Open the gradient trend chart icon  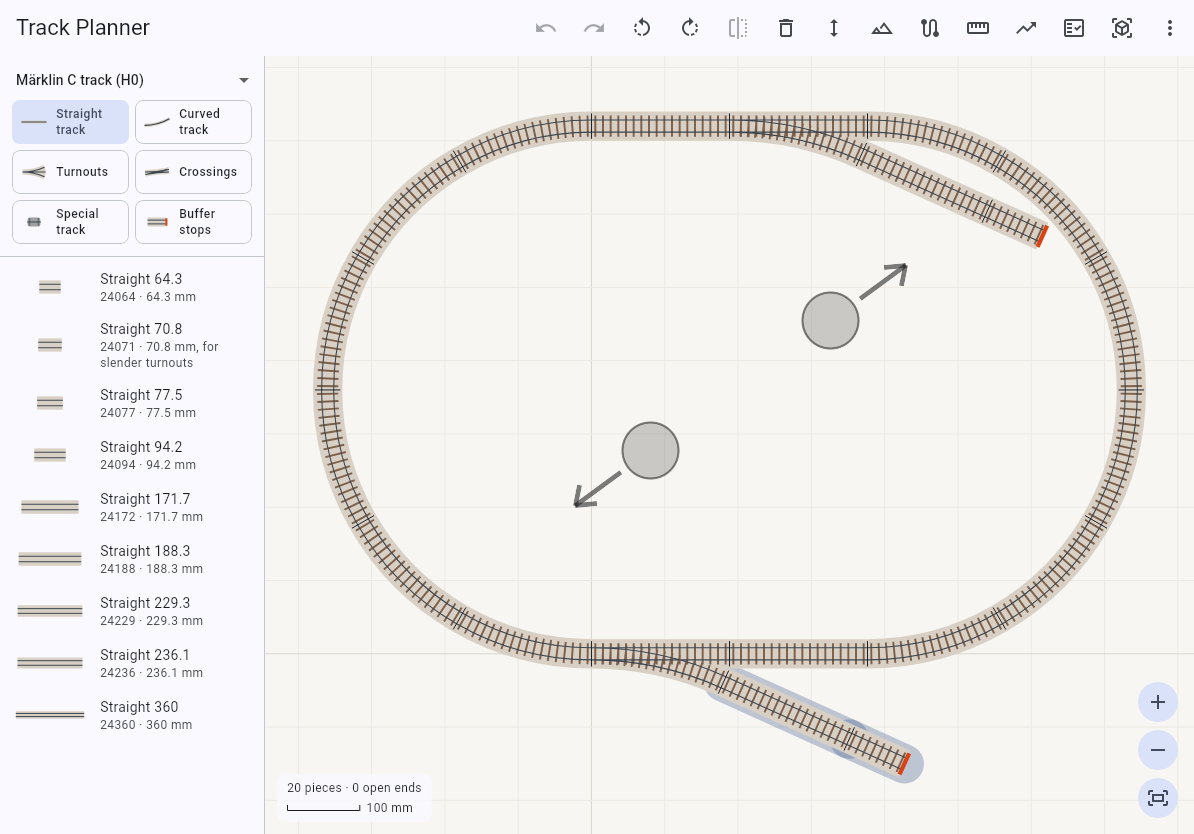point(1026,28)
